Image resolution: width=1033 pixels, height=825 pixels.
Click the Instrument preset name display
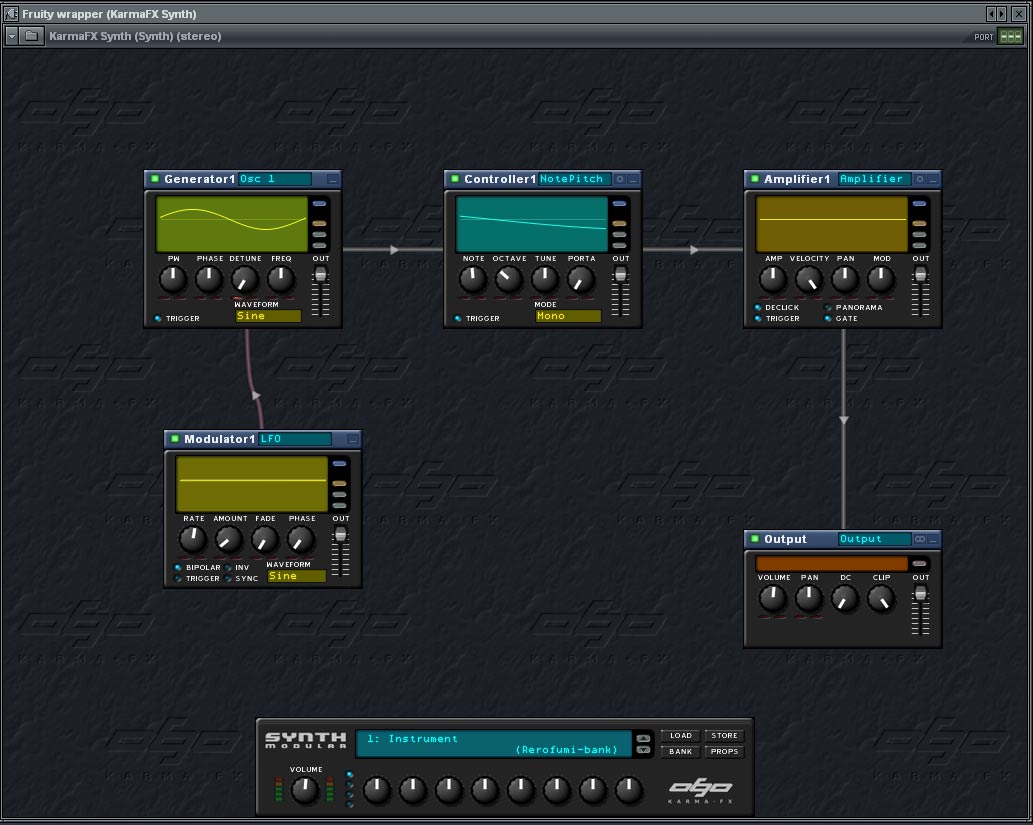pos(494,744)
